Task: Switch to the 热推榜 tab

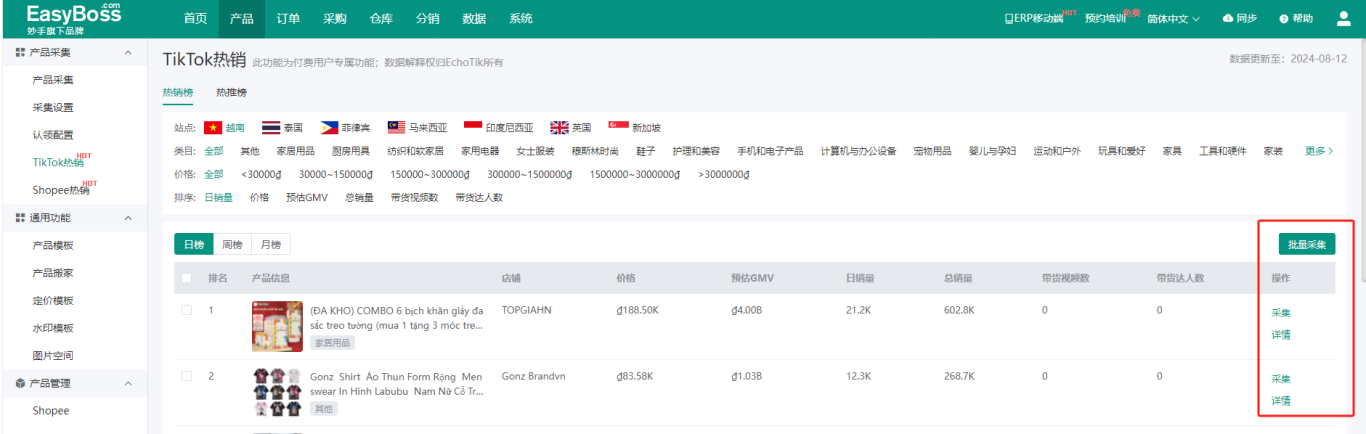Action: click(x=231, y=92)
